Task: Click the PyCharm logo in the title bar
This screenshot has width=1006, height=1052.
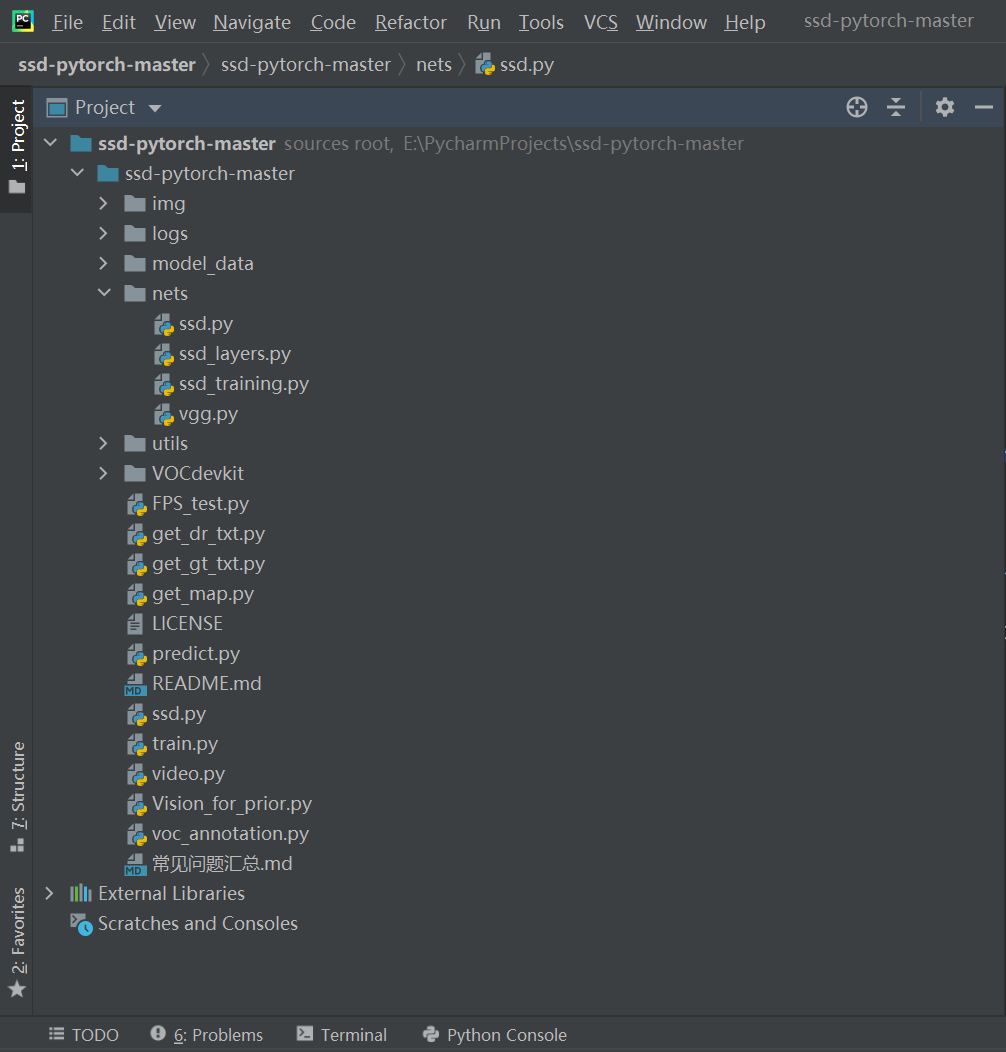Action: tap(22, 21)
